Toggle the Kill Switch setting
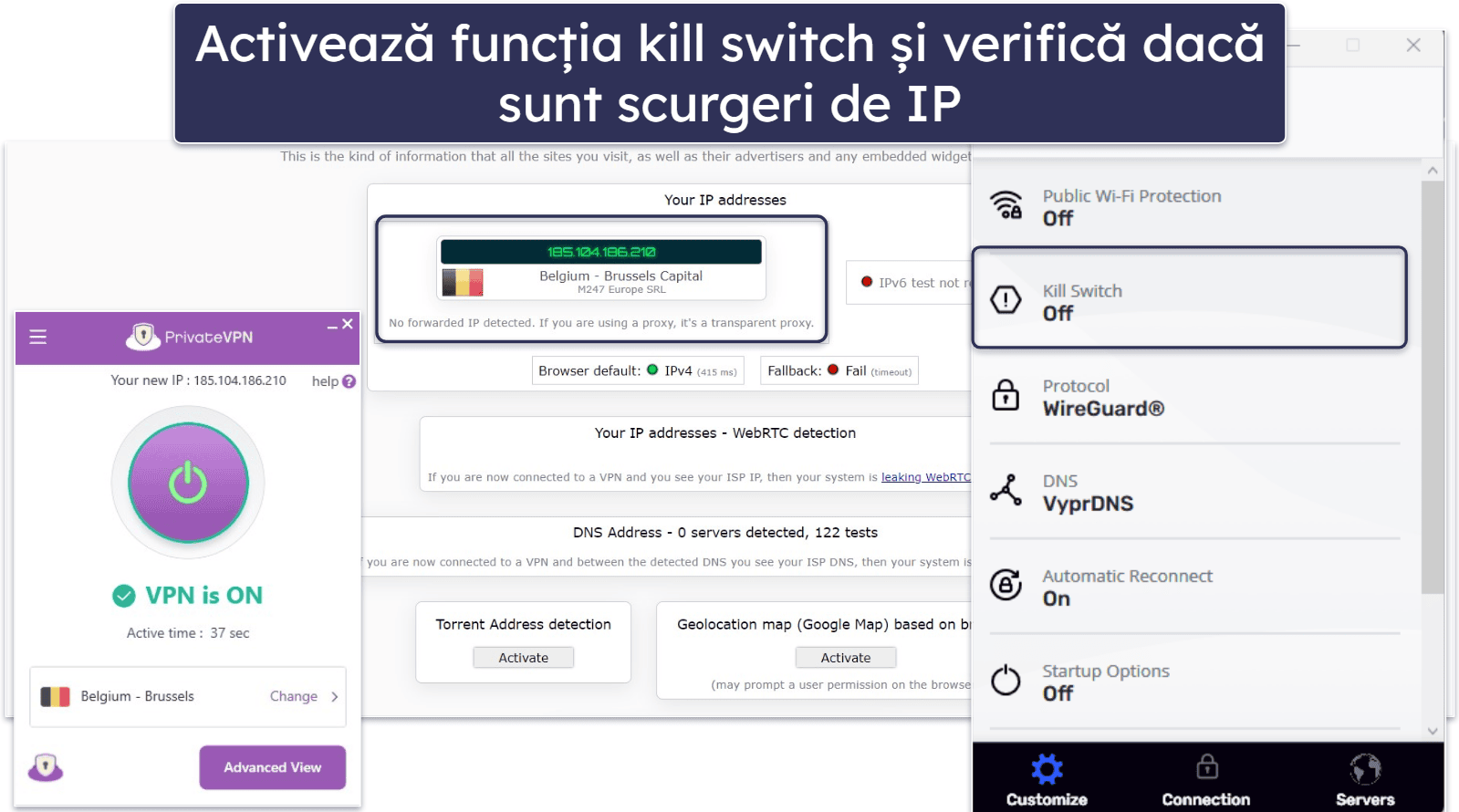 tap(1189, 297)
